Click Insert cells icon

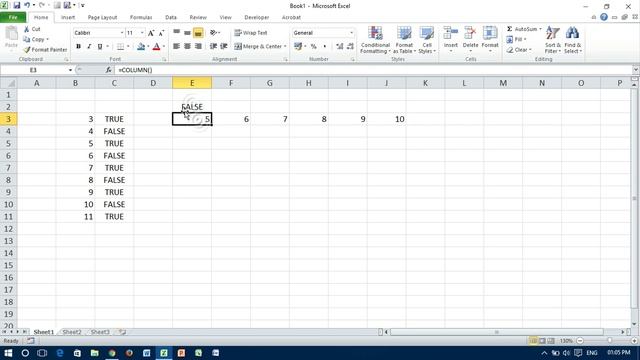451,33
